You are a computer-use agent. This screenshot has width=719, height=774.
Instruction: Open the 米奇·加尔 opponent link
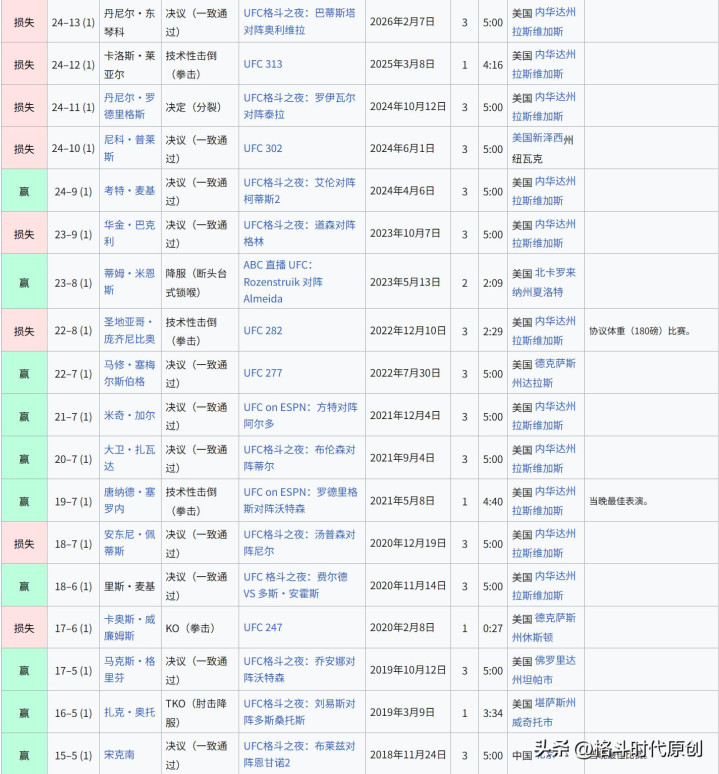point(129,416)
